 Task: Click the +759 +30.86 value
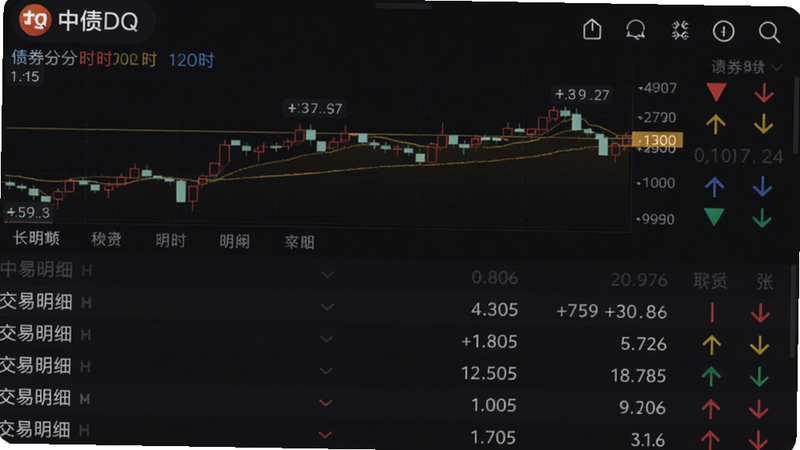(x=611, y=311)
